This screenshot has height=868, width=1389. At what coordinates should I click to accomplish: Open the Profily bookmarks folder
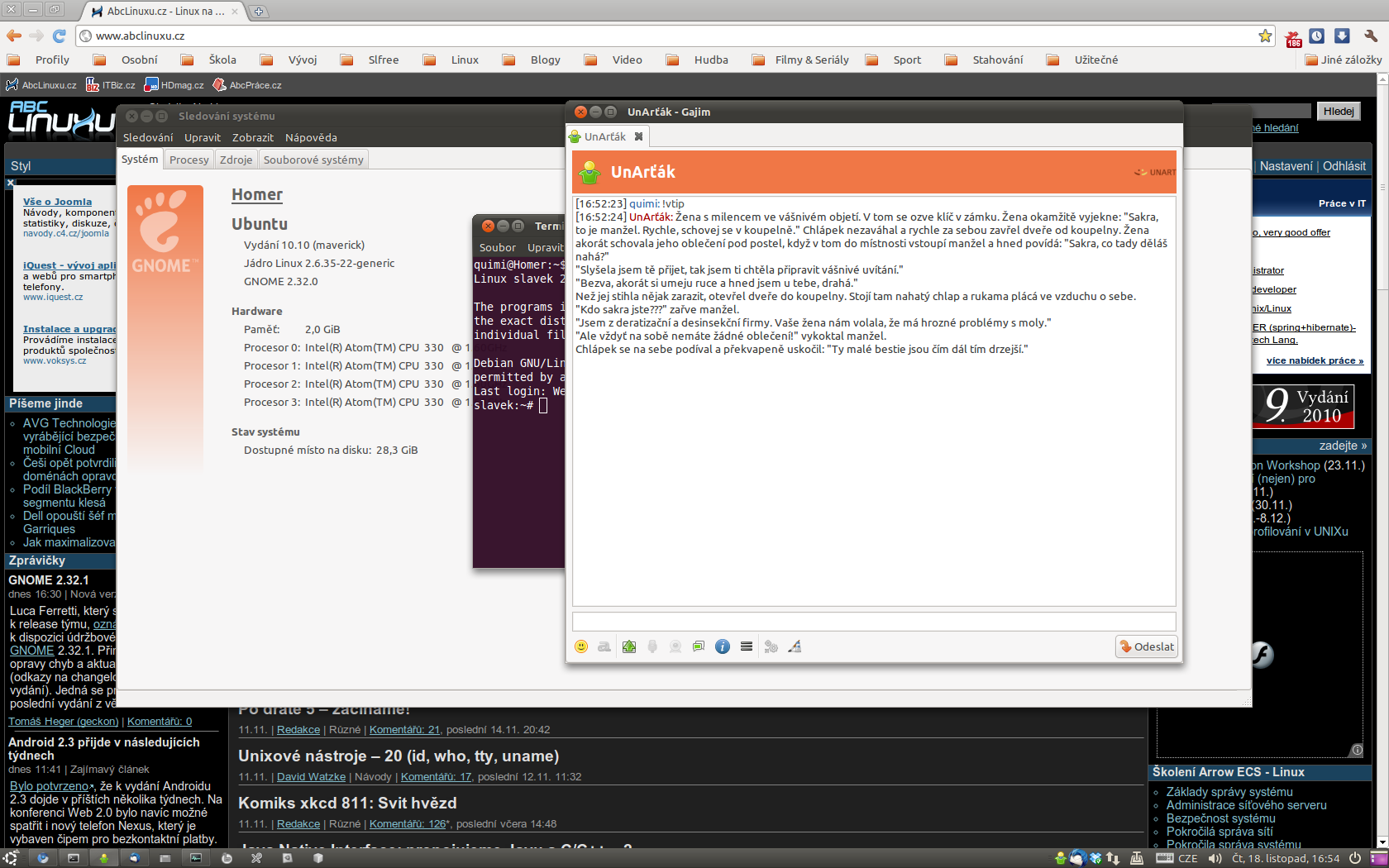tap(39, 60)
